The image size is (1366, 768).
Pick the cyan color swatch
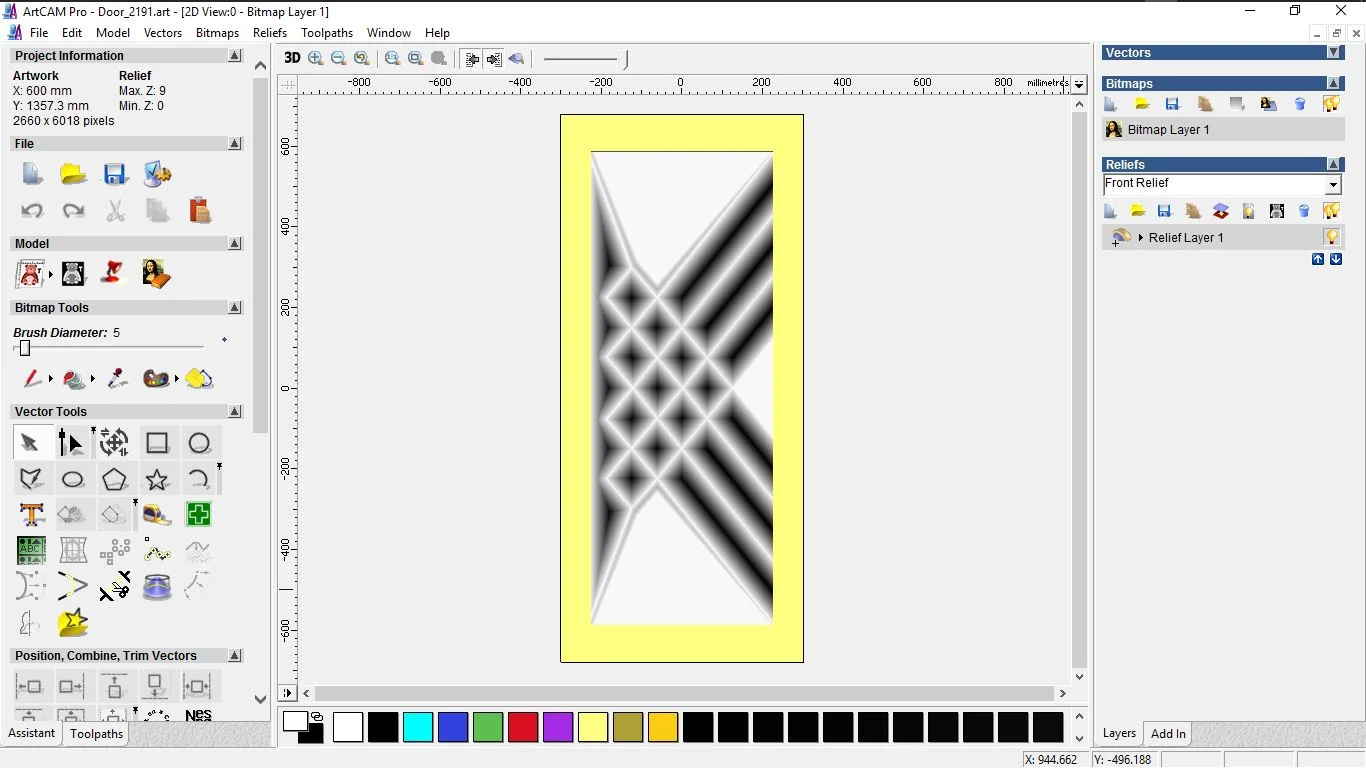click(418, 727)
